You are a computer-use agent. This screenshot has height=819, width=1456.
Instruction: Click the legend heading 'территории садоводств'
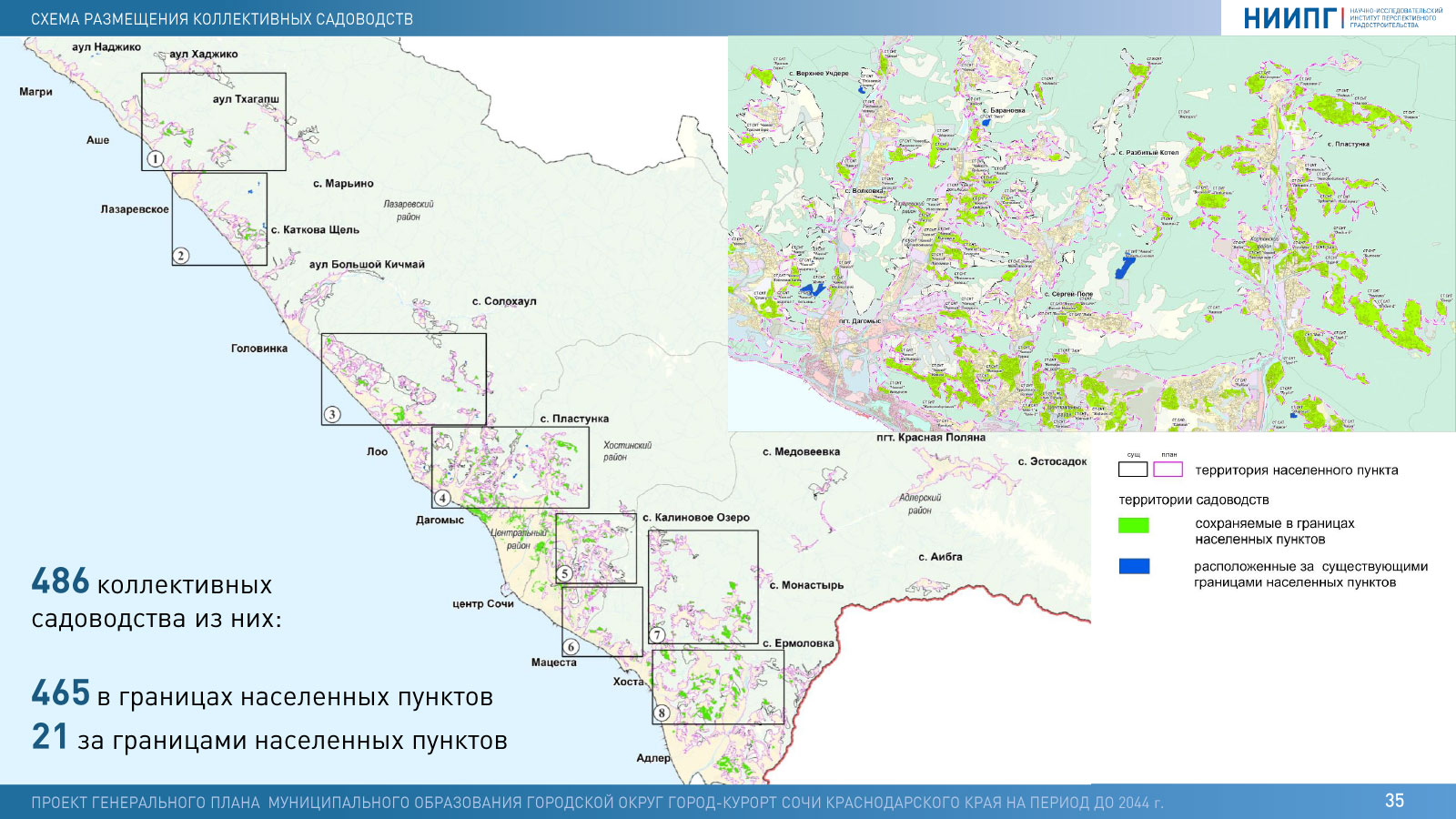[x=1193, y=500]
